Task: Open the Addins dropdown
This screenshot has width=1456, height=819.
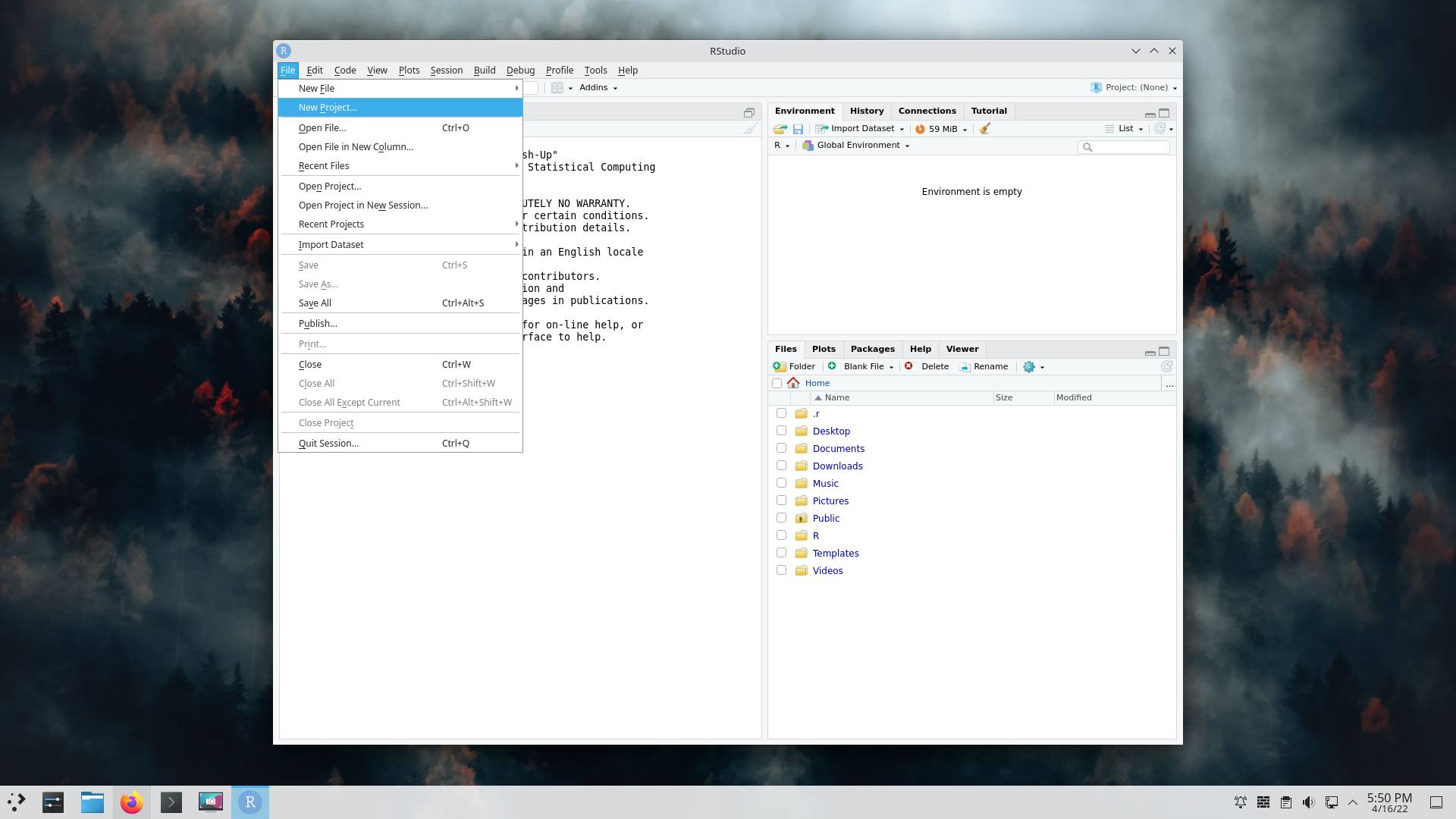Action: click(598, 88)
